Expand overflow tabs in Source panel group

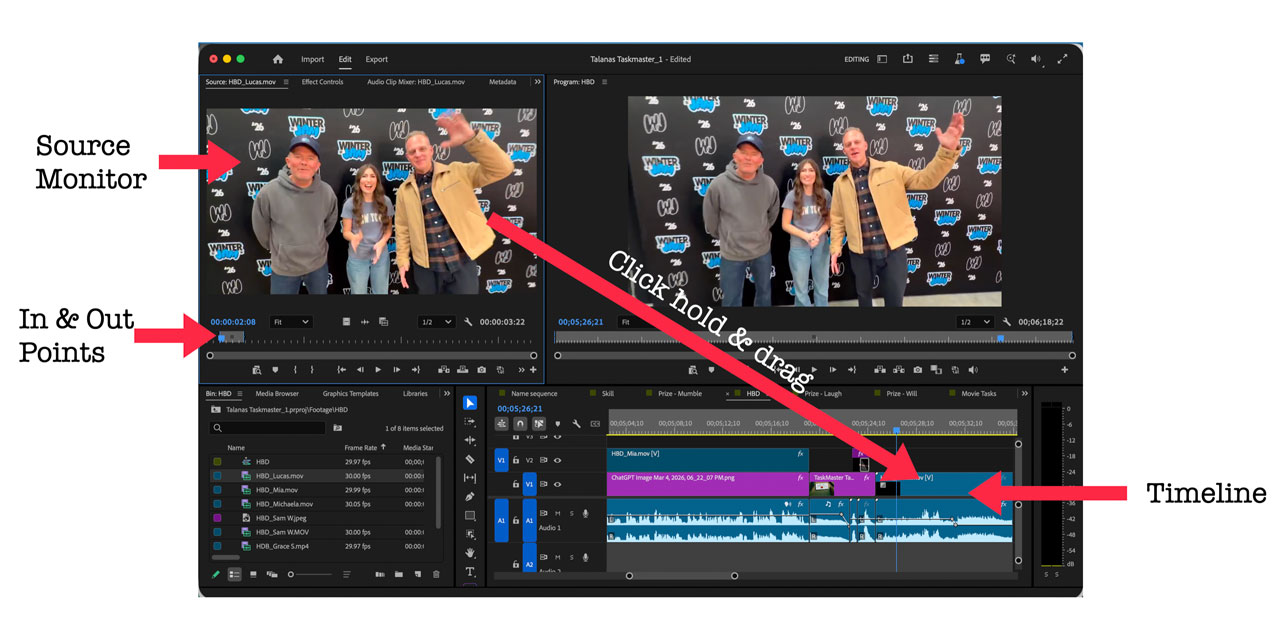pos(537,82)
